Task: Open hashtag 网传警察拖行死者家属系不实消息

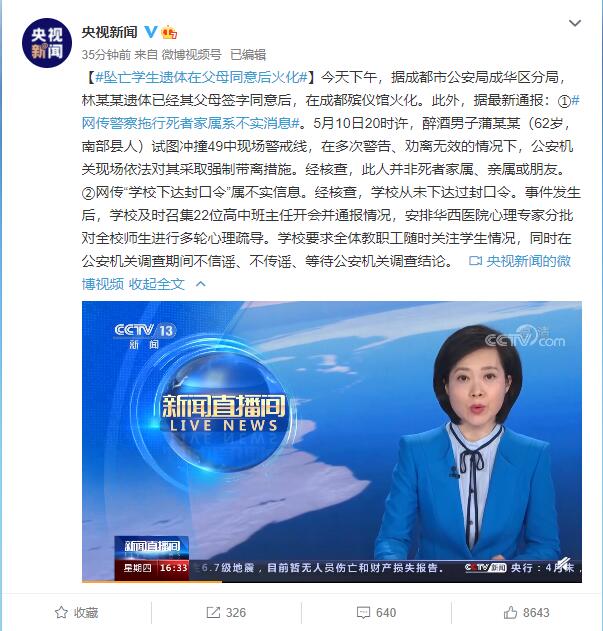Action: [x=191, y=123]
